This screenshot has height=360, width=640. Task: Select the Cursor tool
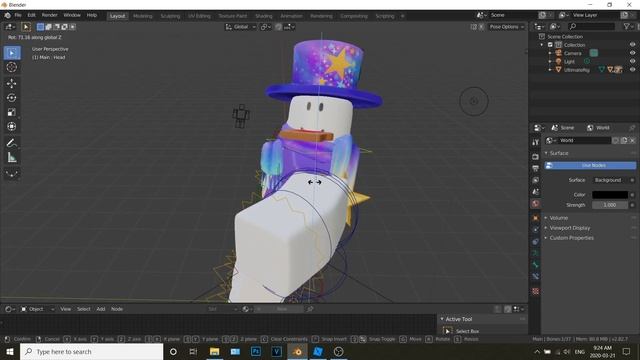pyautogui.click(x=12, y=67)
